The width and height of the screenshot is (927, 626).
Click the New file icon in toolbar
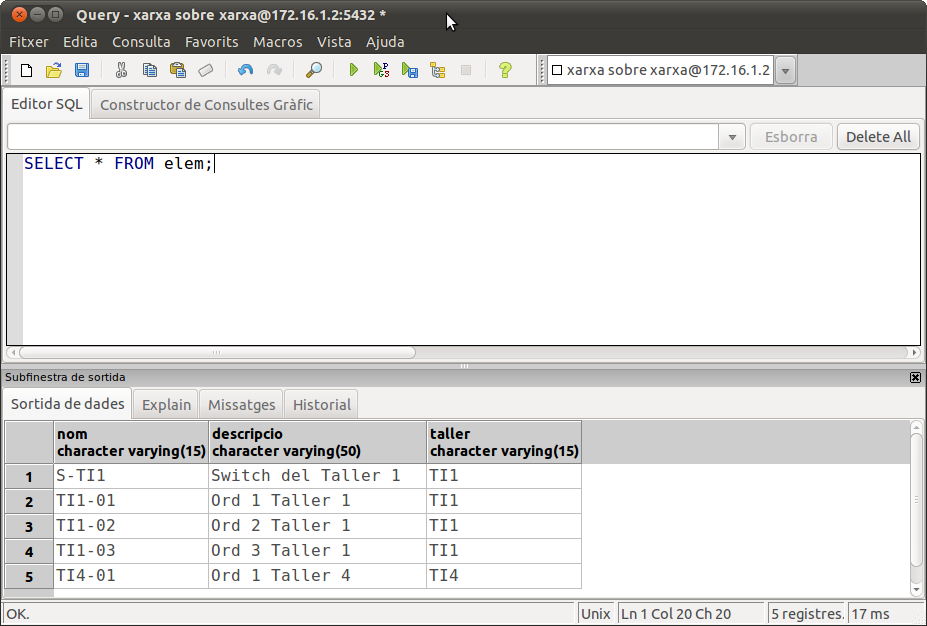27,70
